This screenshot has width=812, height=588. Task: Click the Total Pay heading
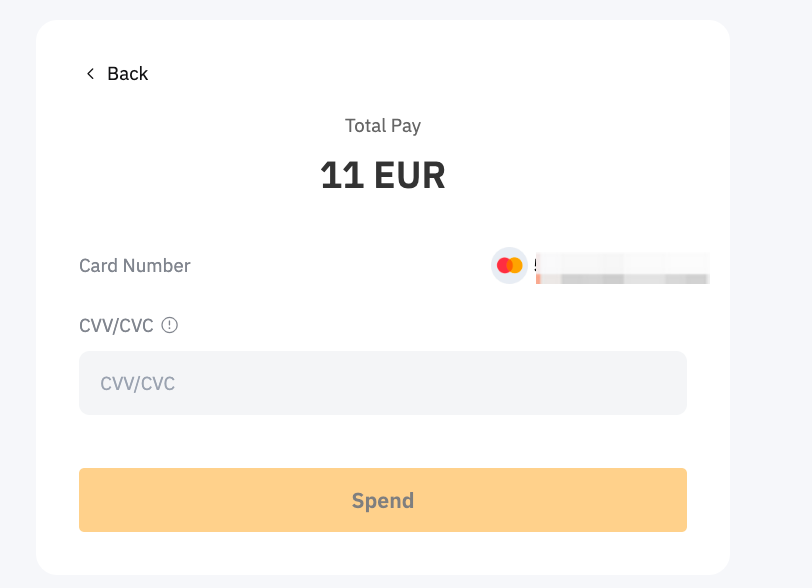coord(383,125)
